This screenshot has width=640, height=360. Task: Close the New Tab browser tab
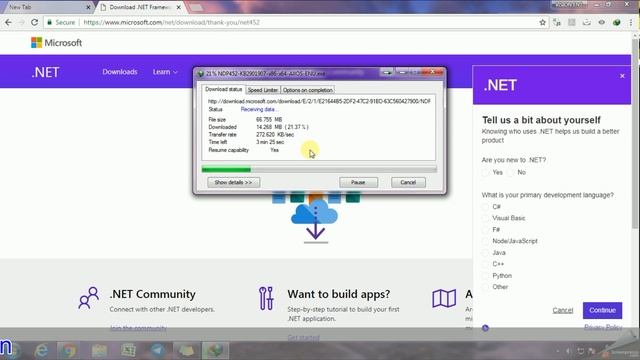pyautogui.click(x=88, y=7)
